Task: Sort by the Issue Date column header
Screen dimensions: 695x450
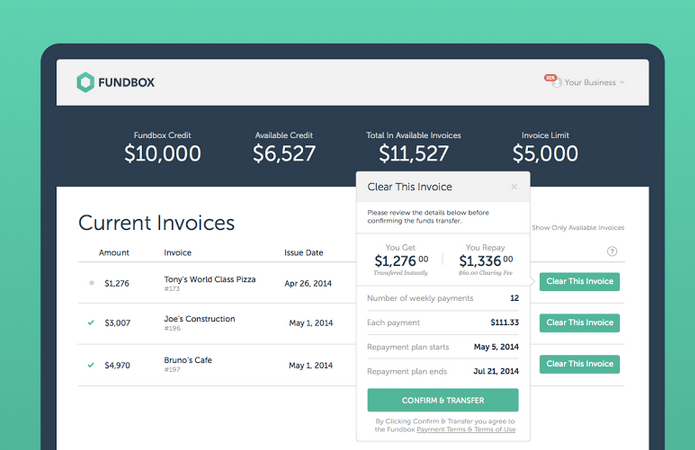Action: (x=304, y=253)
